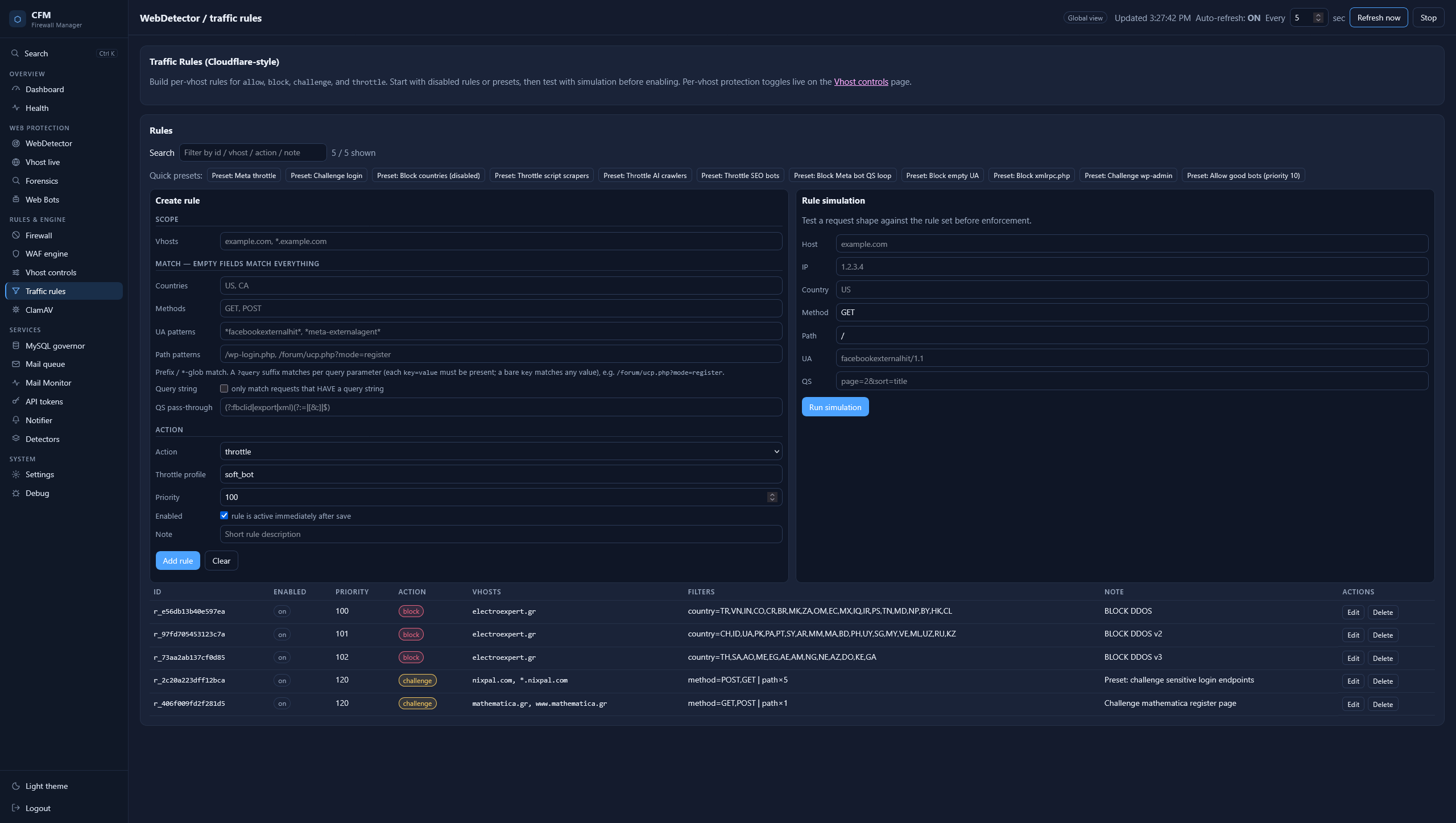Viewport: 1456px width, 823px height.
Task: Open API tokens page
Action: (64, 402)
